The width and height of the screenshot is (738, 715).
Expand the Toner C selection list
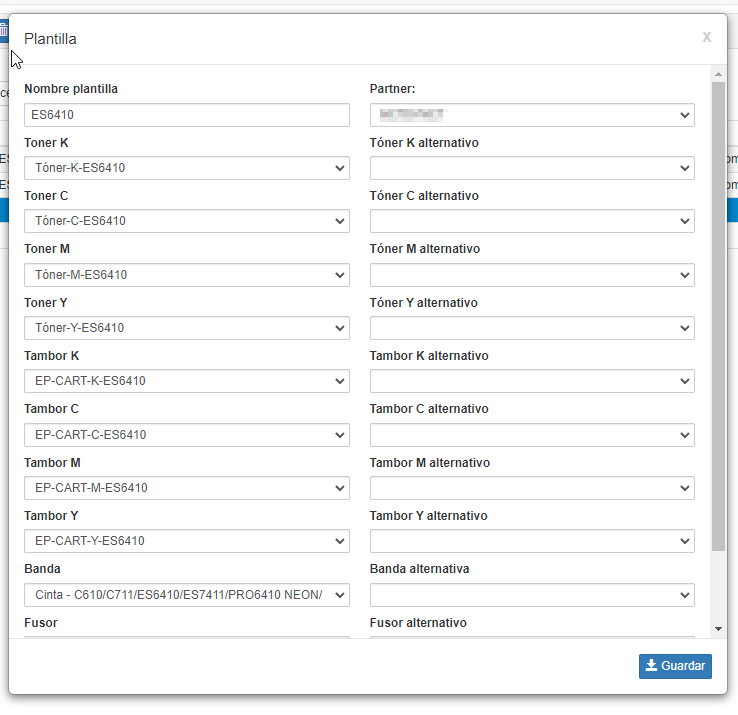(186, 221)
